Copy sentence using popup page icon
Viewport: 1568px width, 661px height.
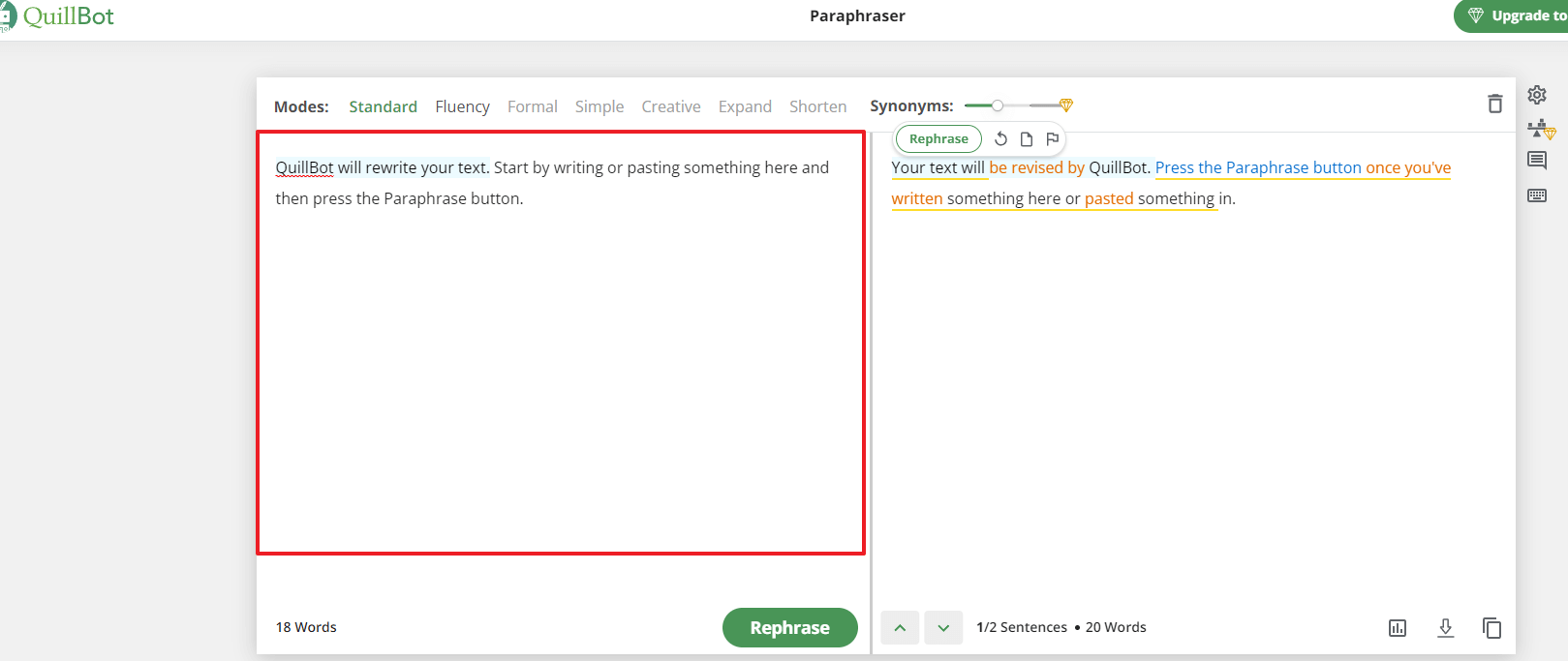[1027, 139]
